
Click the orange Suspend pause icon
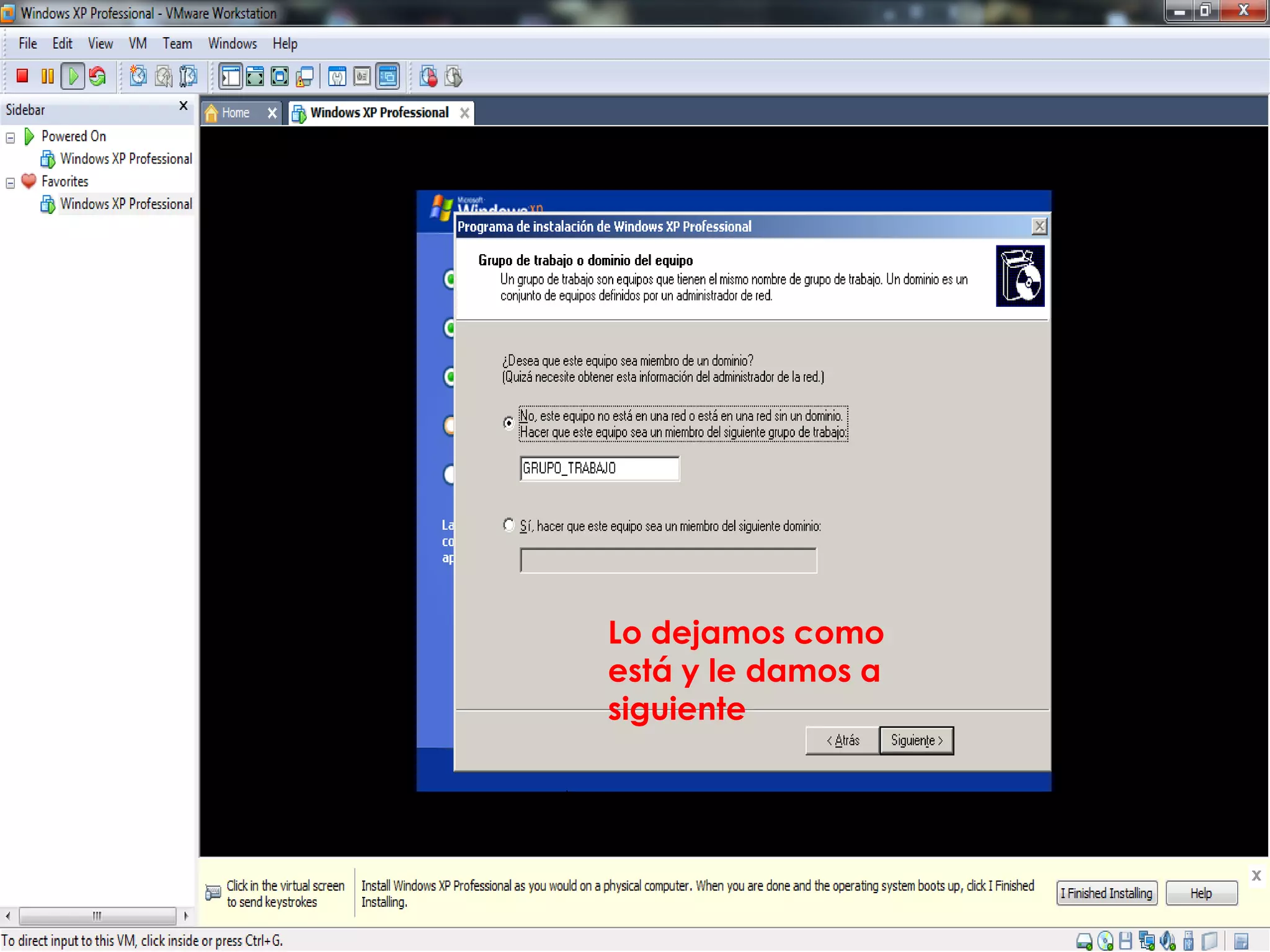47,76
